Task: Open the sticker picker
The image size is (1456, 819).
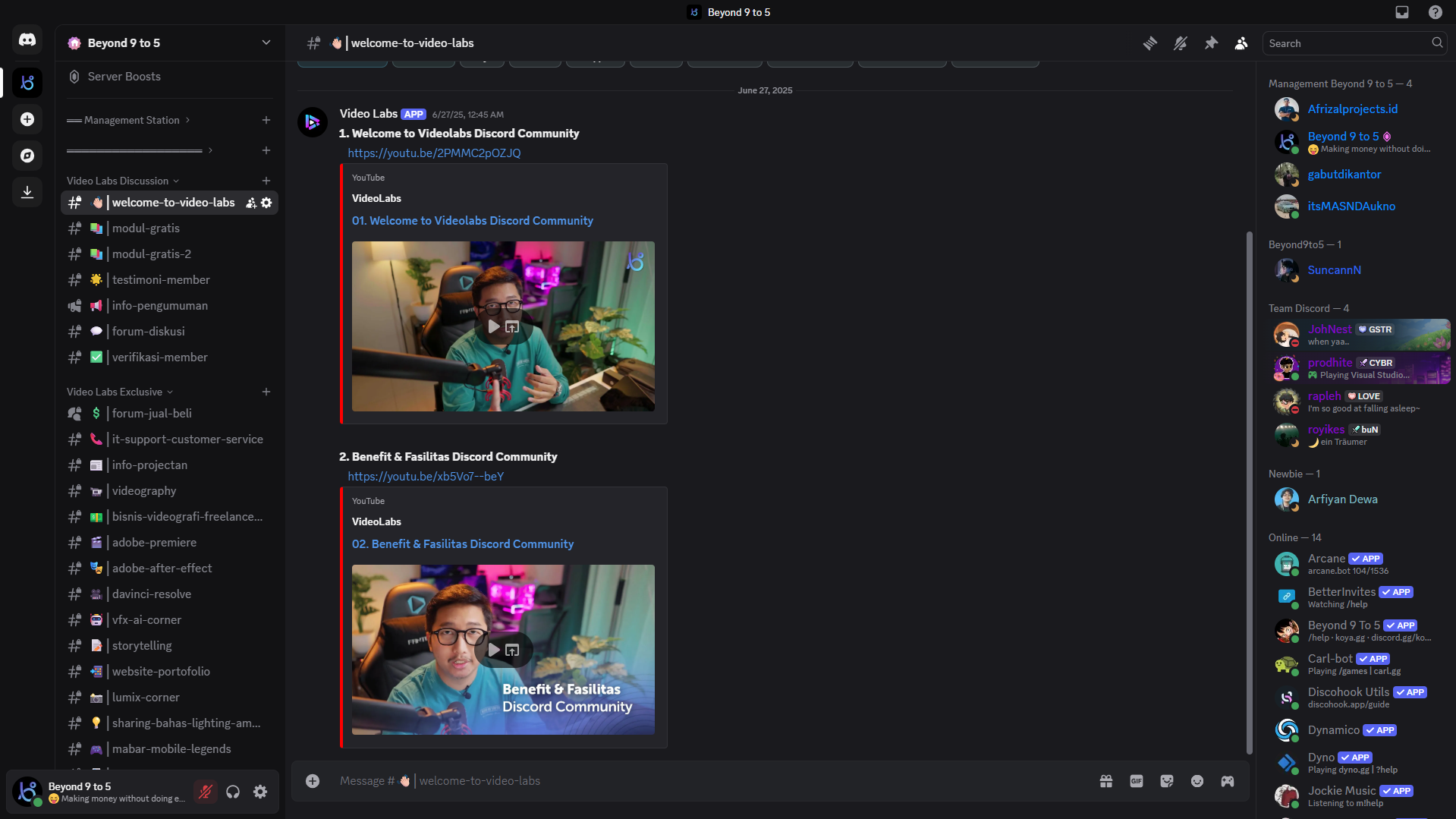Action: [x=1167, y=781]
